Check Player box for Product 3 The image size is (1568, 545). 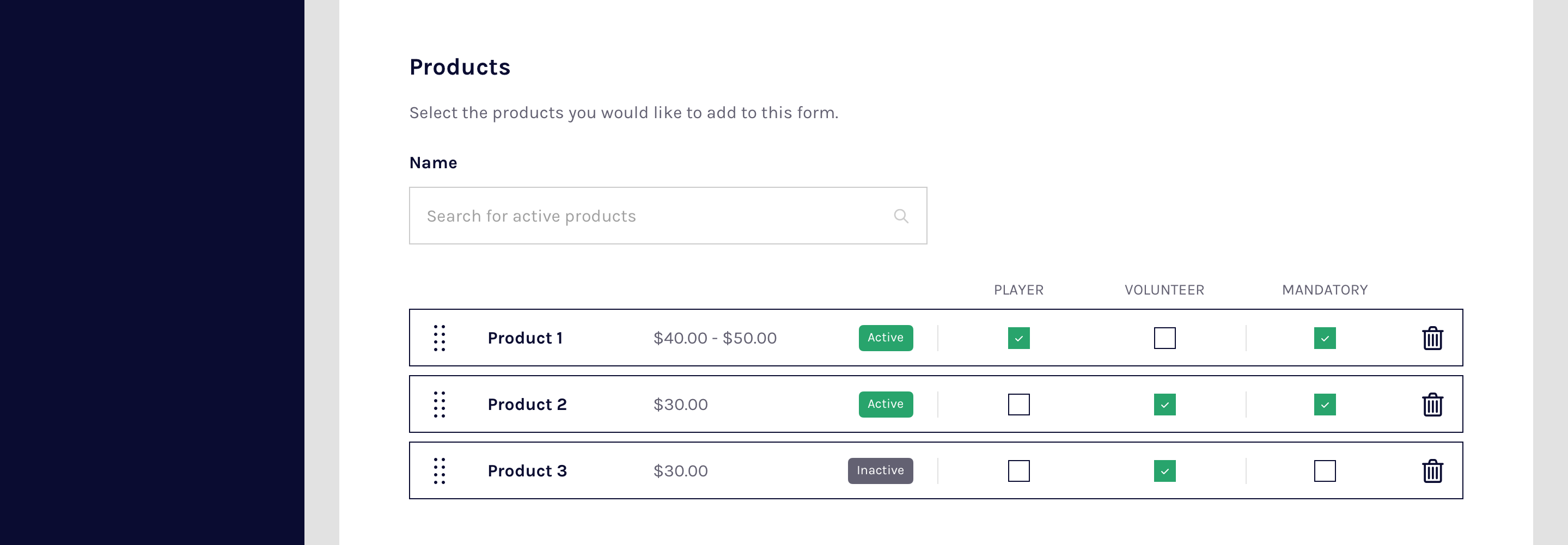(1018, 471)
